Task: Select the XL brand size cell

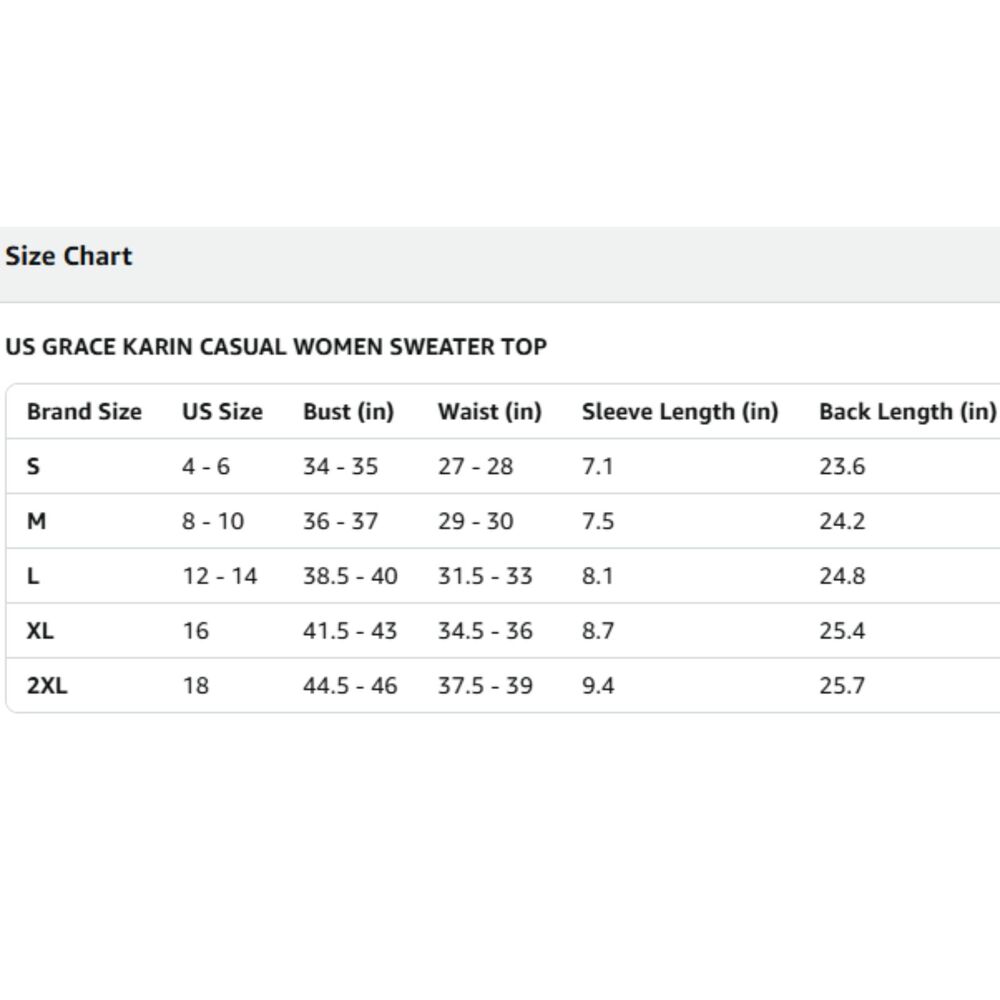Action: (x=40, y=631)
